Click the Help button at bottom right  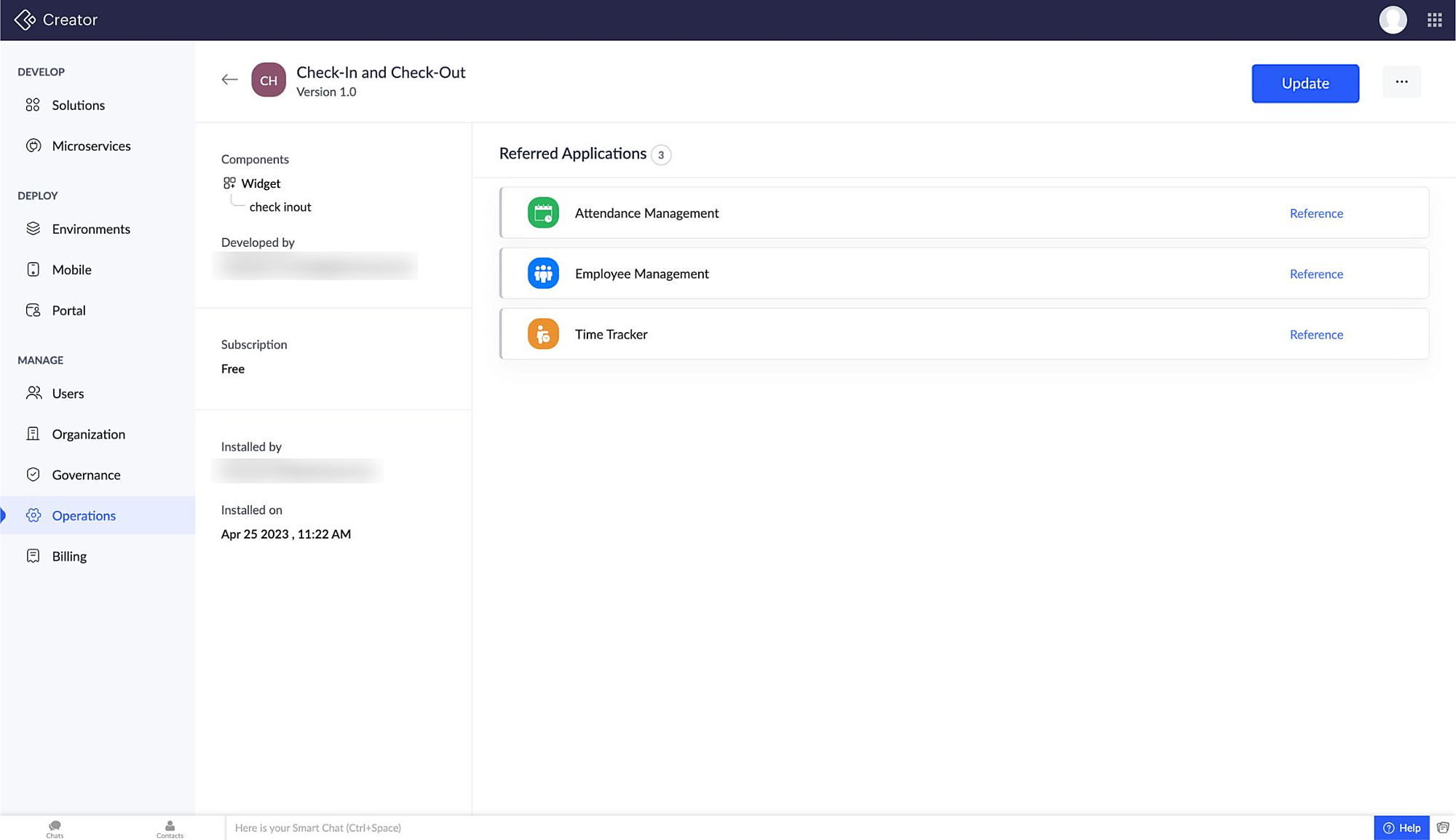click(x=1401, y=828)
